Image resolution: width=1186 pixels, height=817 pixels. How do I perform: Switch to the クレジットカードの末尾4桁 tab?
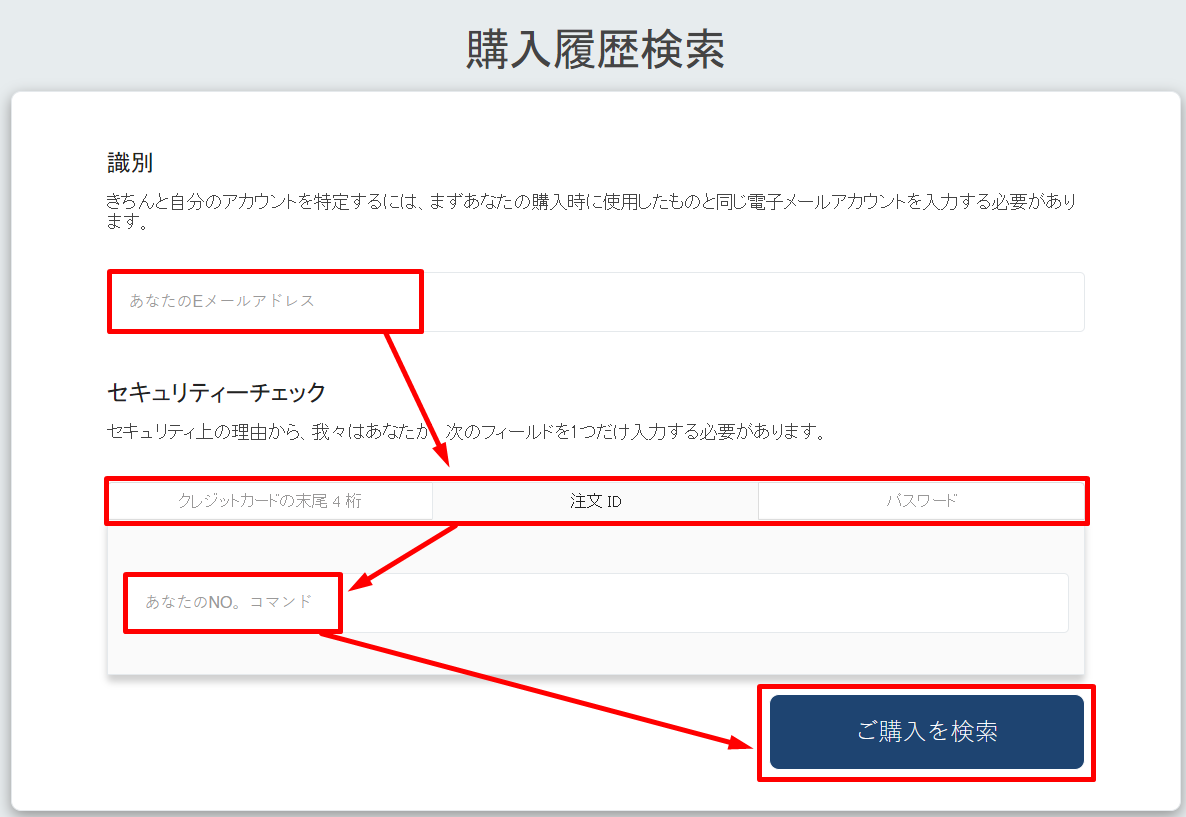(x=270, y=501)
